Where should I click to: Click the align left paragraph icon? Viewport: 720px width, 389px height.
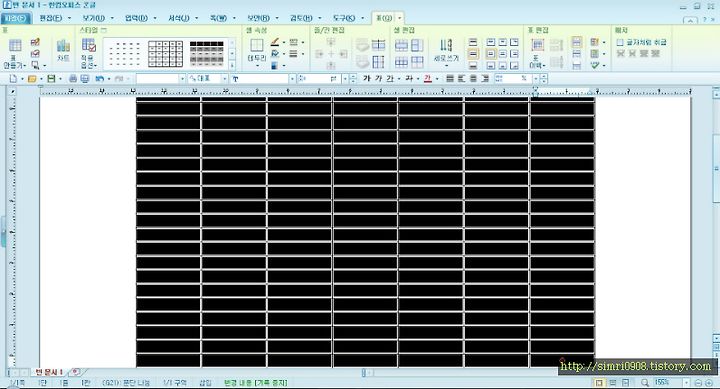(461, 79)
